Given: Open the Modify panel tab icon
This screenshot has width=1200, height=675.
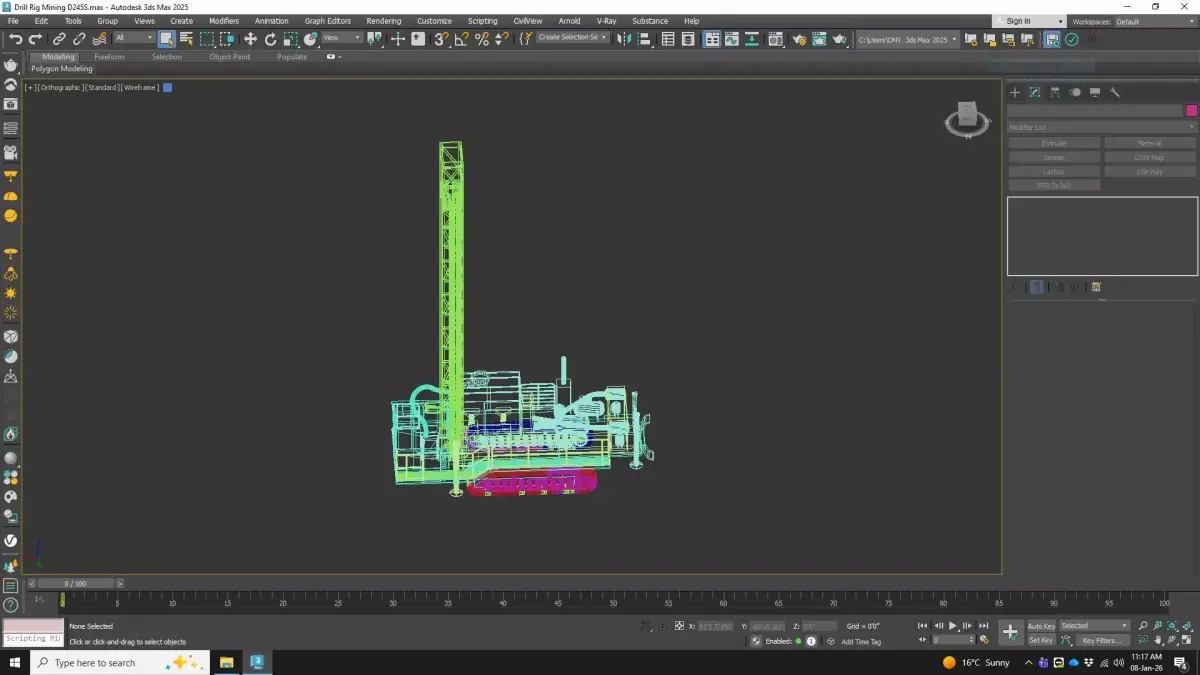Looking at the screenshot, I should coord(1035,92).
